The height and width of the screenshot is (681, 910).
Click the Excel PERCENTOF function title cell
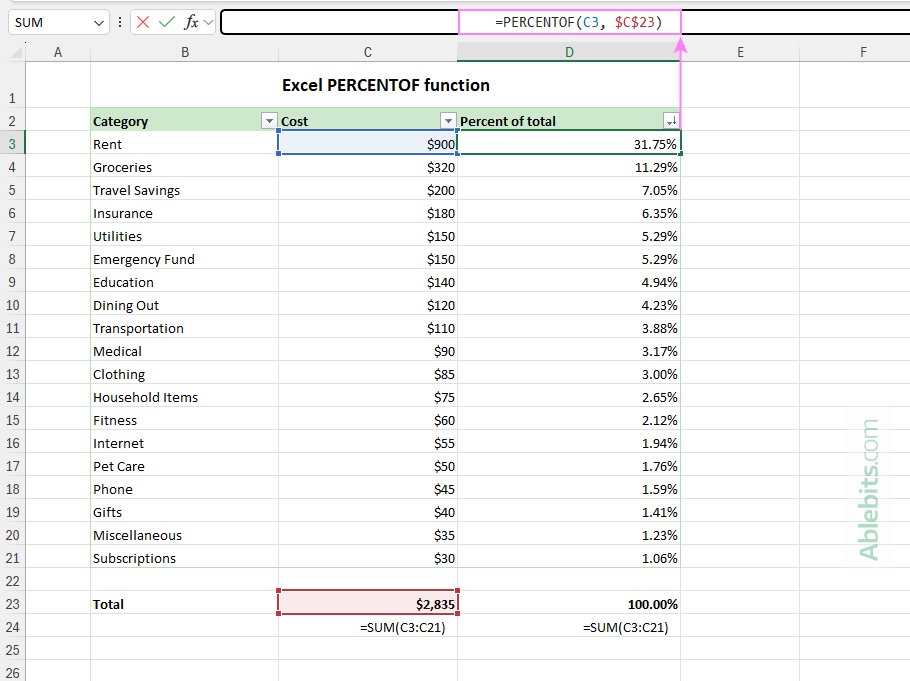pos(385,86)
